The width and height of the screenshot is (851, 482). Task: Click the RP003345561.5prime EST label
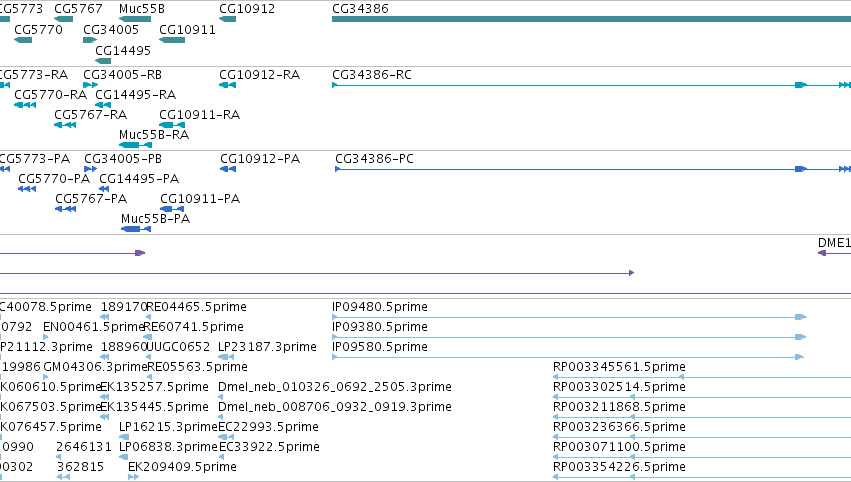tap(619, 366)
